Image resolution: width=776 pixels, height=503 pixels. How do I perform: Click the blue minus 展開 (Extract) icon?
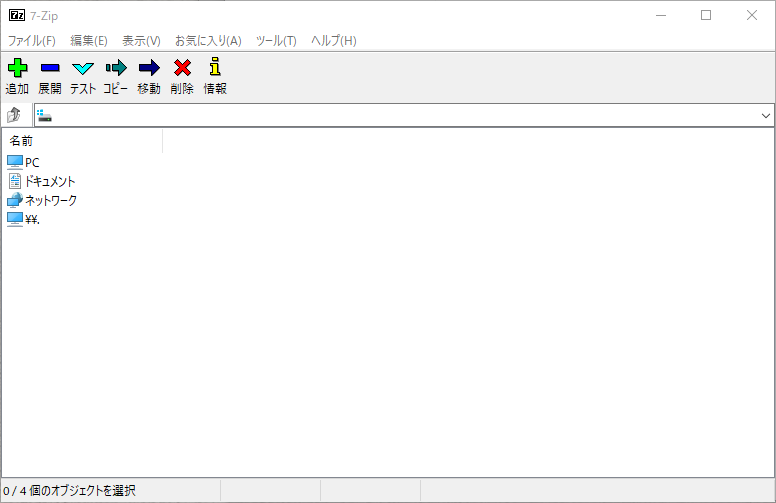pyautogui.click(x=50, y=69)
